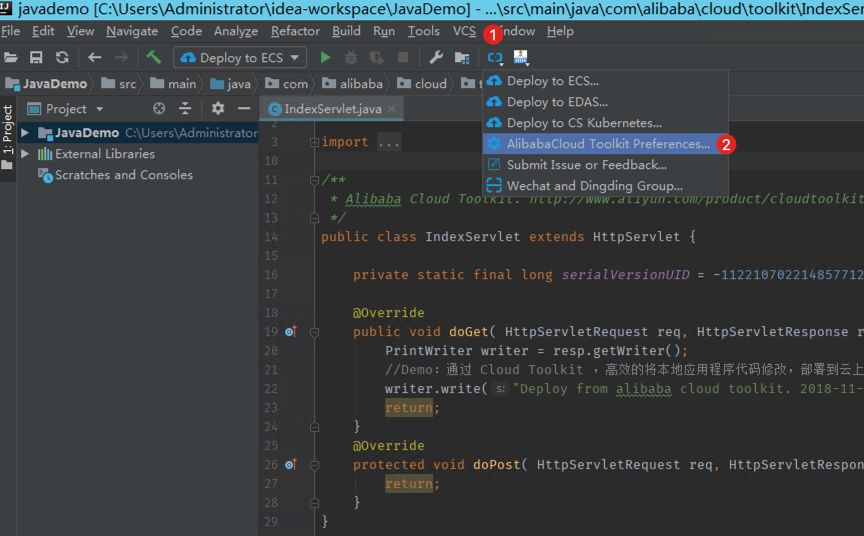Open the Refactor menu
The height and width of the screenshot is (536, 864).
click(x=295, y=31)
